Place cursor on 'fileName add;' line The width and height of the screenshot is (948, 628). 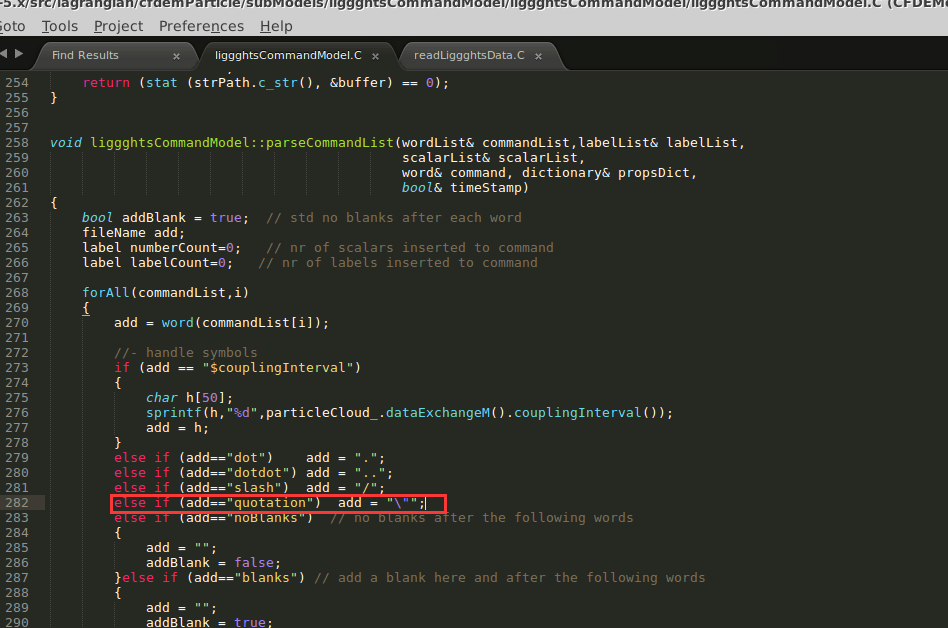coord(134,233)
